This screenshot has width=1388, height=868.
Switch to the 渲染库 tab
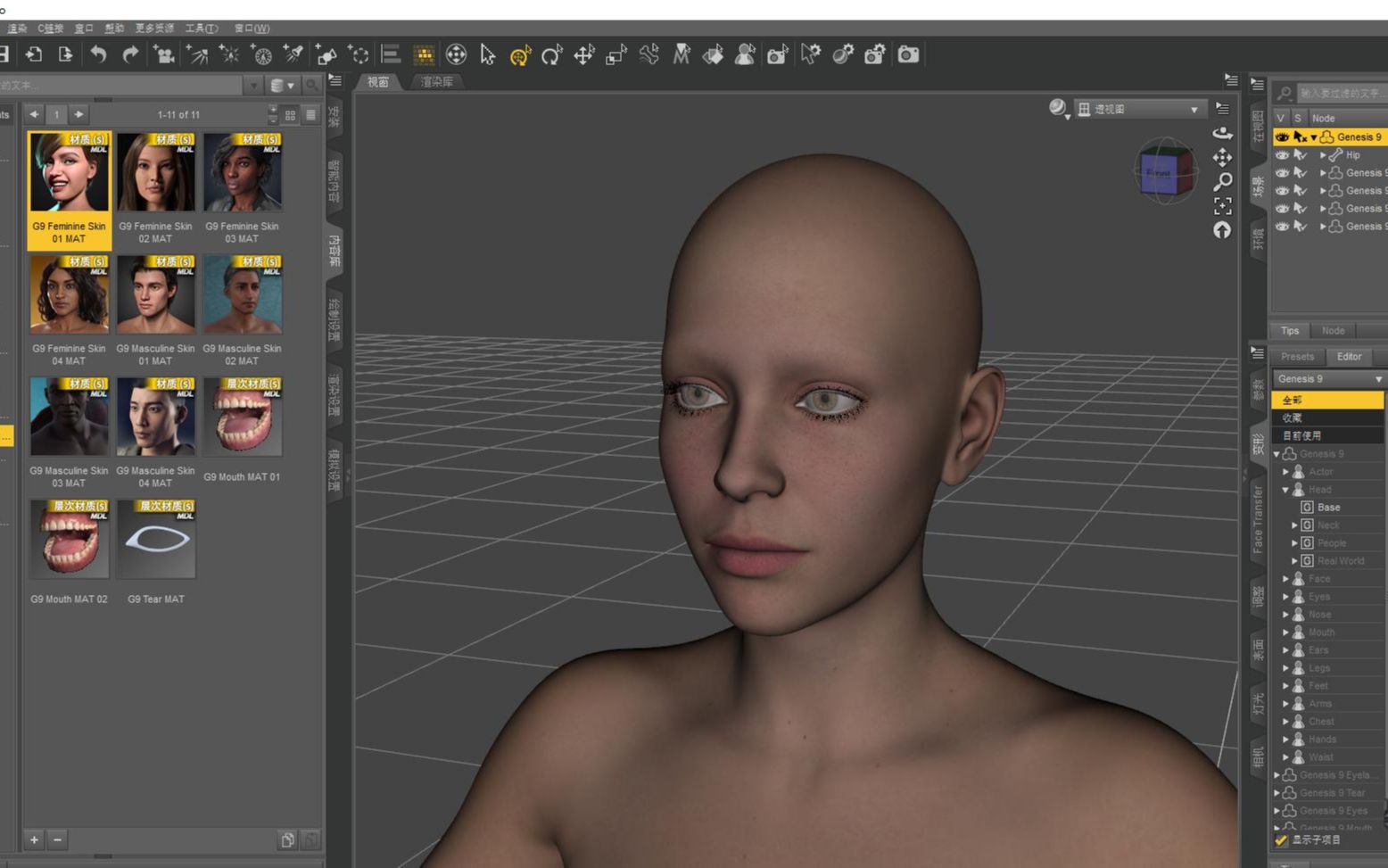[x=436, y=82]
